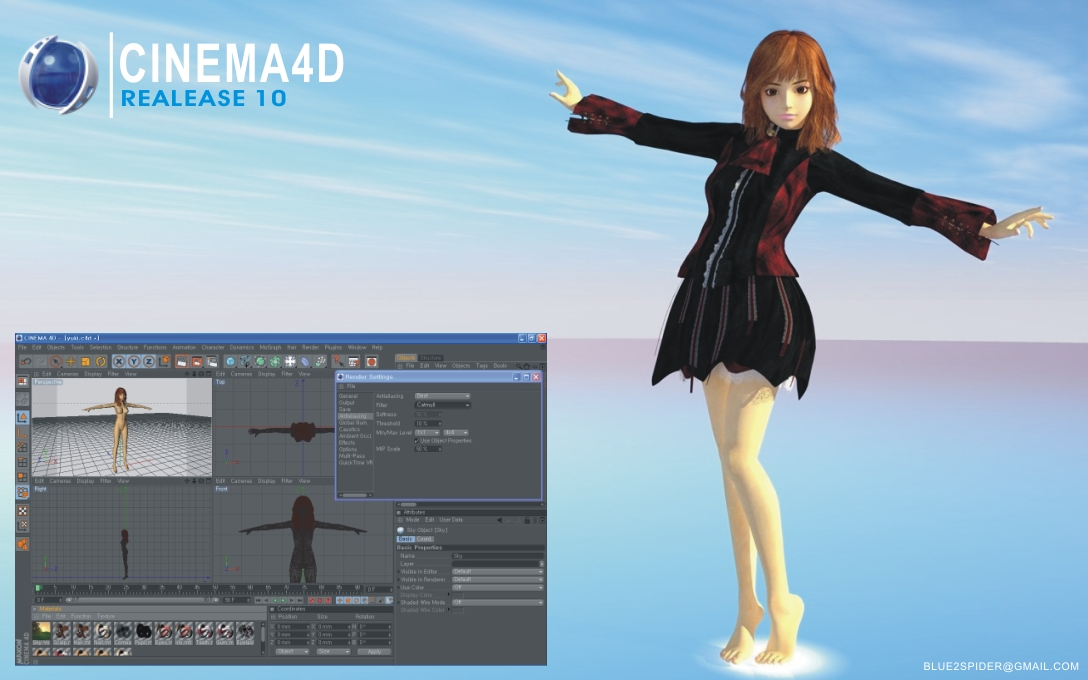Open the spline objects icon

246,362
